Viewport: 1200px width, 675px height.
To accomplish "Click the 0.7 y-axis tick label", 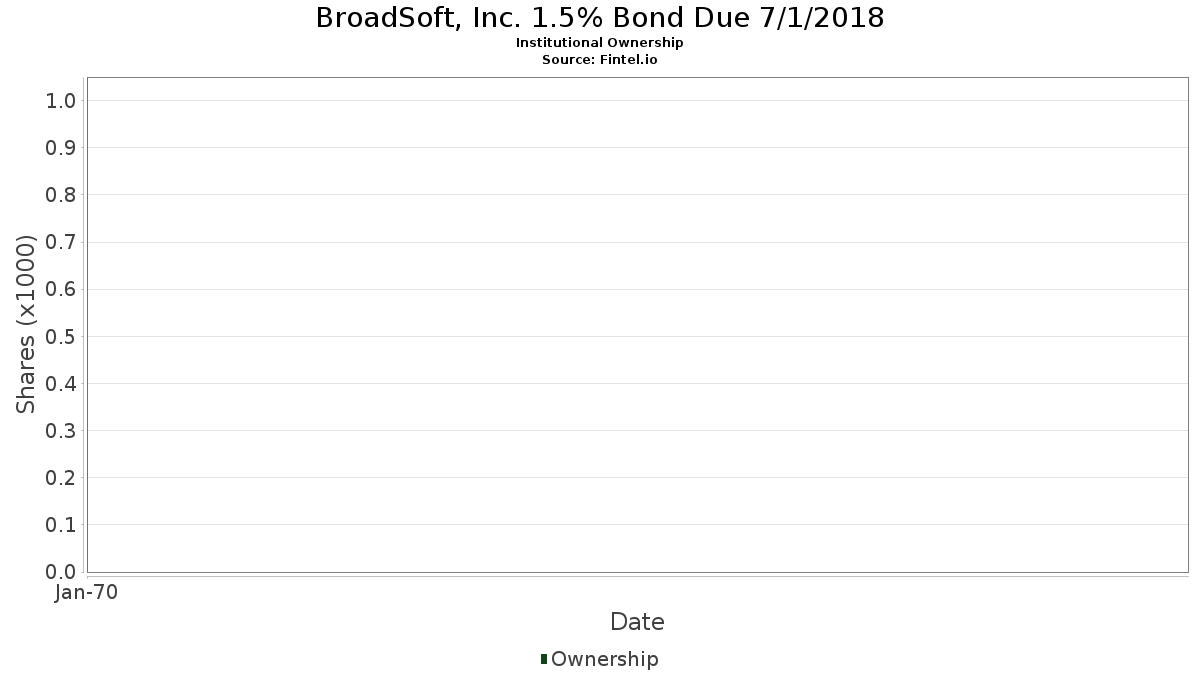I will coord(61,242).
